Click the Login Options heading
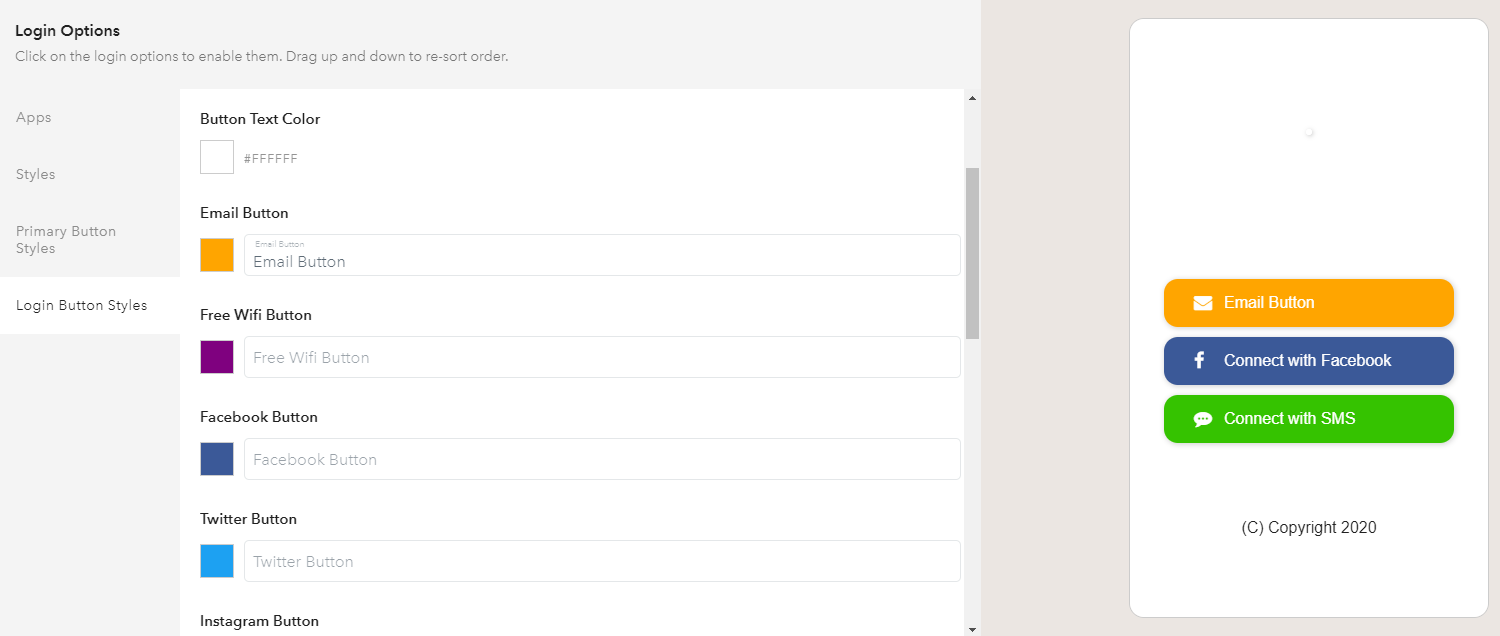 (x=67, y=31)
